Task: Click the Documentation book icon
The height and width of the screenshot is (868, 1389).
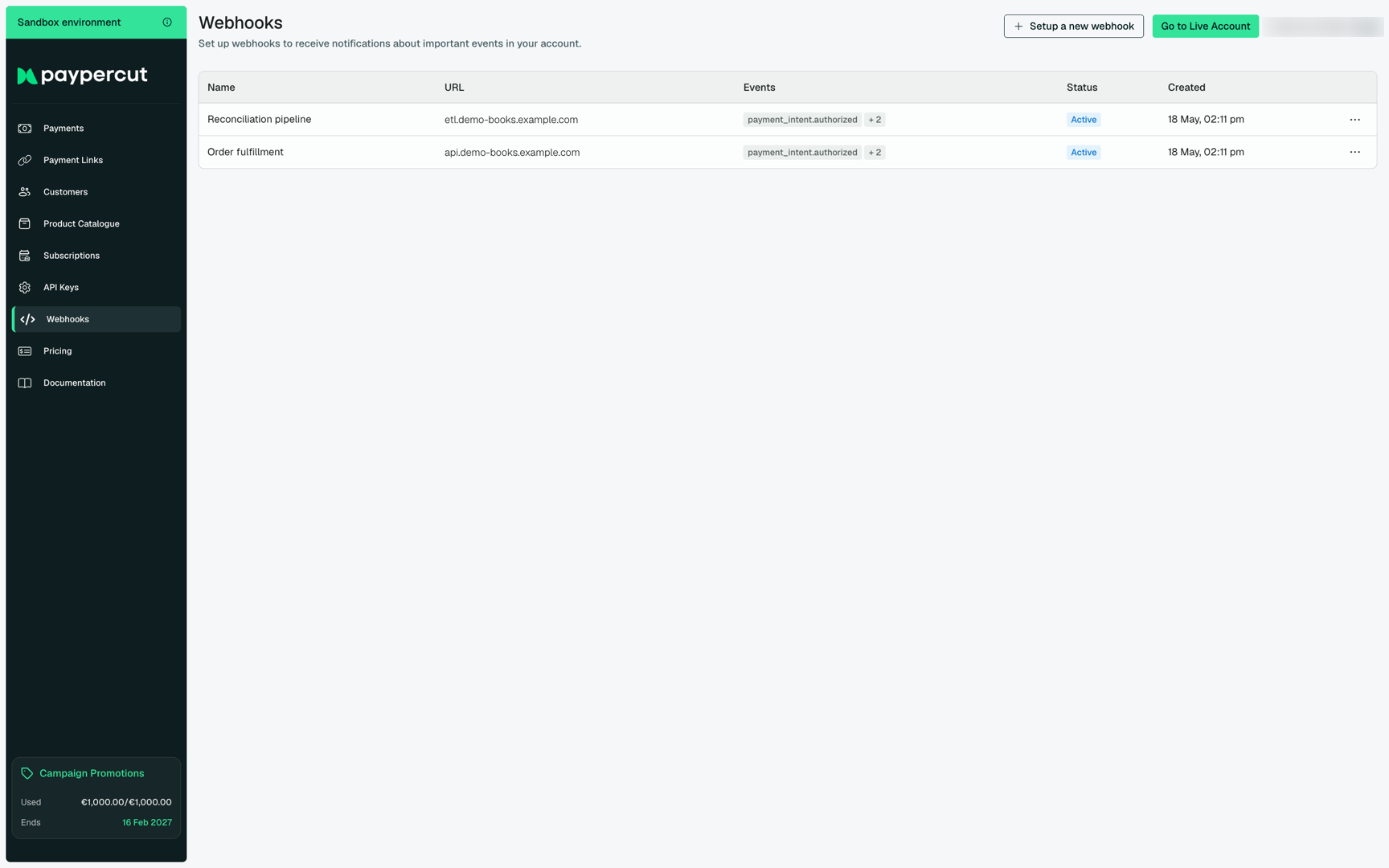Action: click(25, 383)
